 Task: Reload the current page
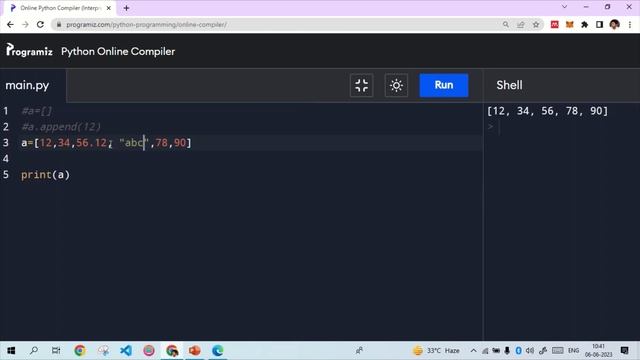coord(40,24)
